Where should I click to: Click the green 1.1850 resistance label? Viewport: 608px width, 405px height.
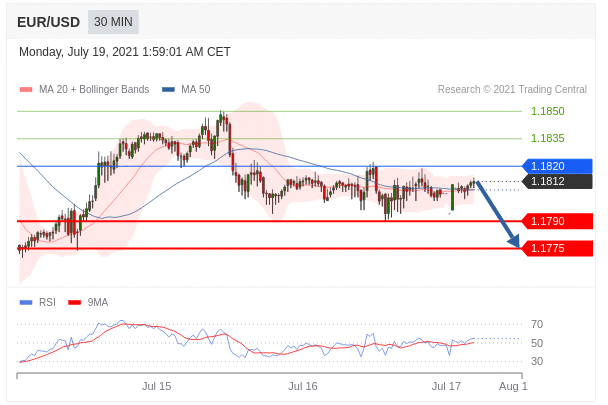tap(547, 112)
